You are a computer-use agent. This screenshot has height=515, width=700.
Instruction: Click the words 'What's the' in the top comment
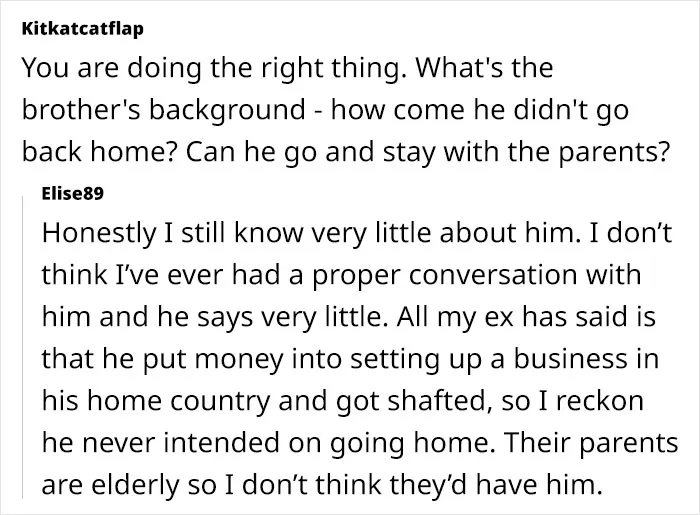[484, 68]
